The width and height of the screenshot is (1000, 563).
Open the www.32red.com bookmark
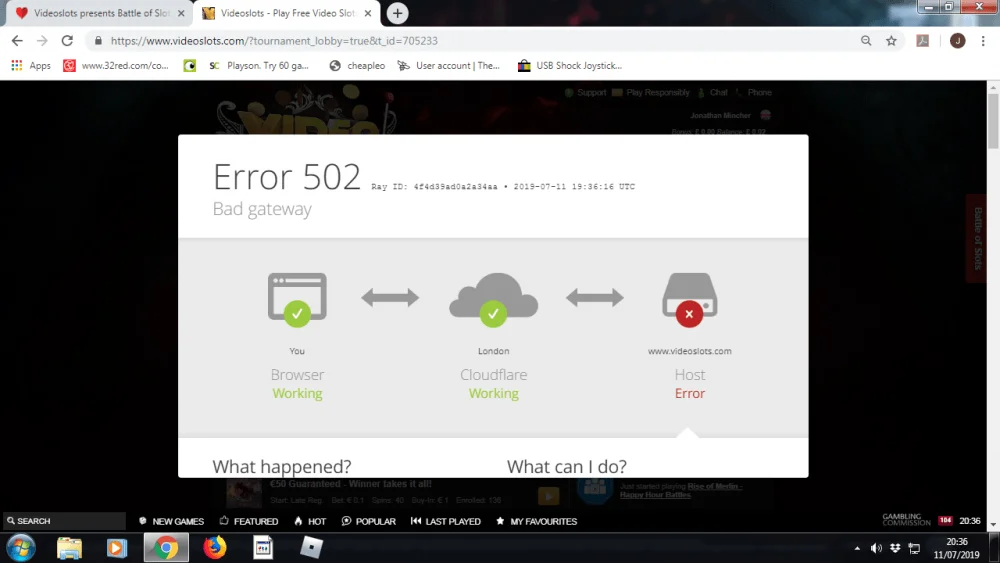116,66
